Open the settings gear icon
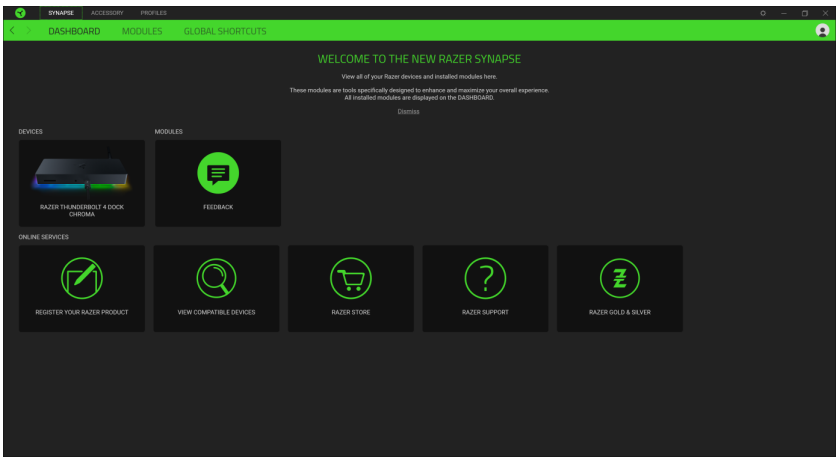 (x=763, y=12)
